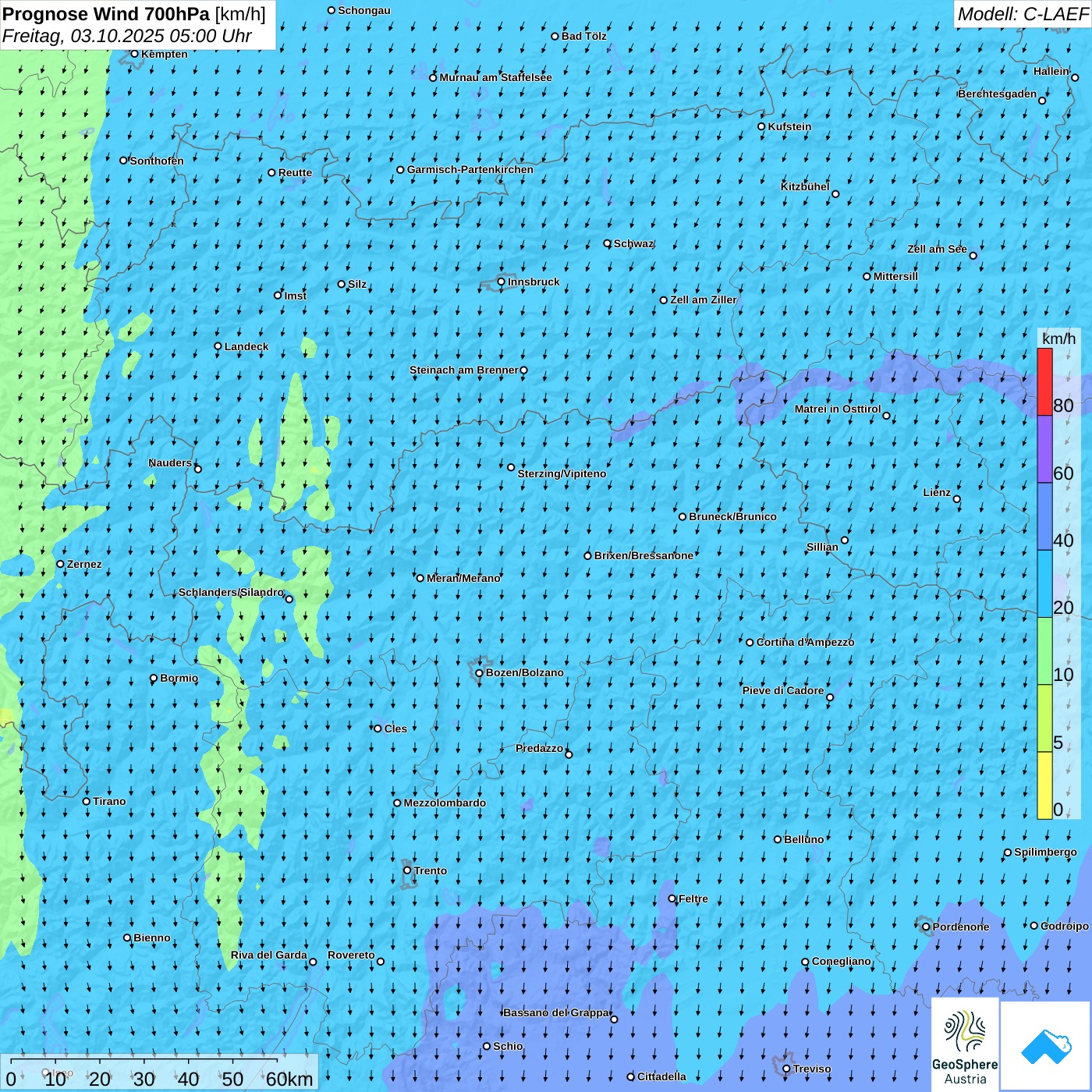The width and height of the screenshot is (1092, 1092).
Task: Click the 'Rovereto' label
Action: [351, 955]
